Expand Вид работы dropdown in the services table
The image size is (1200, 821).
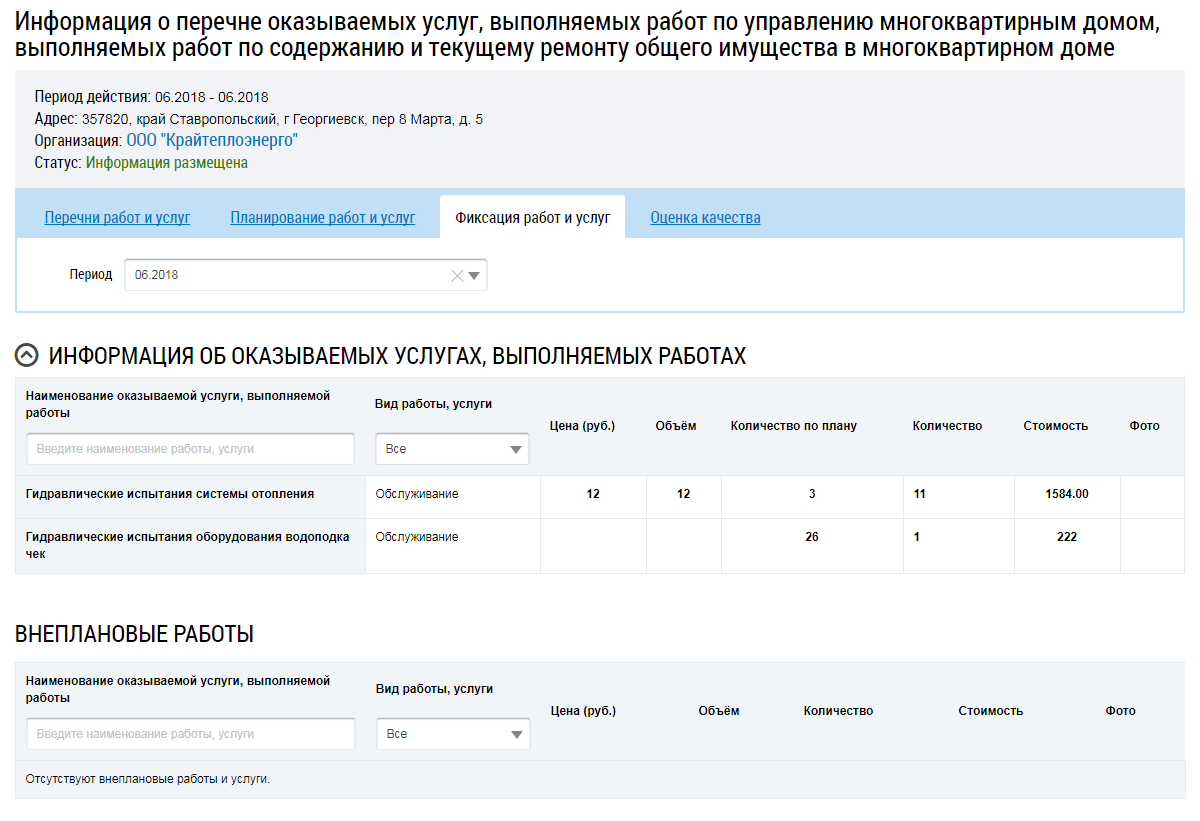click(x=452, y=449)
